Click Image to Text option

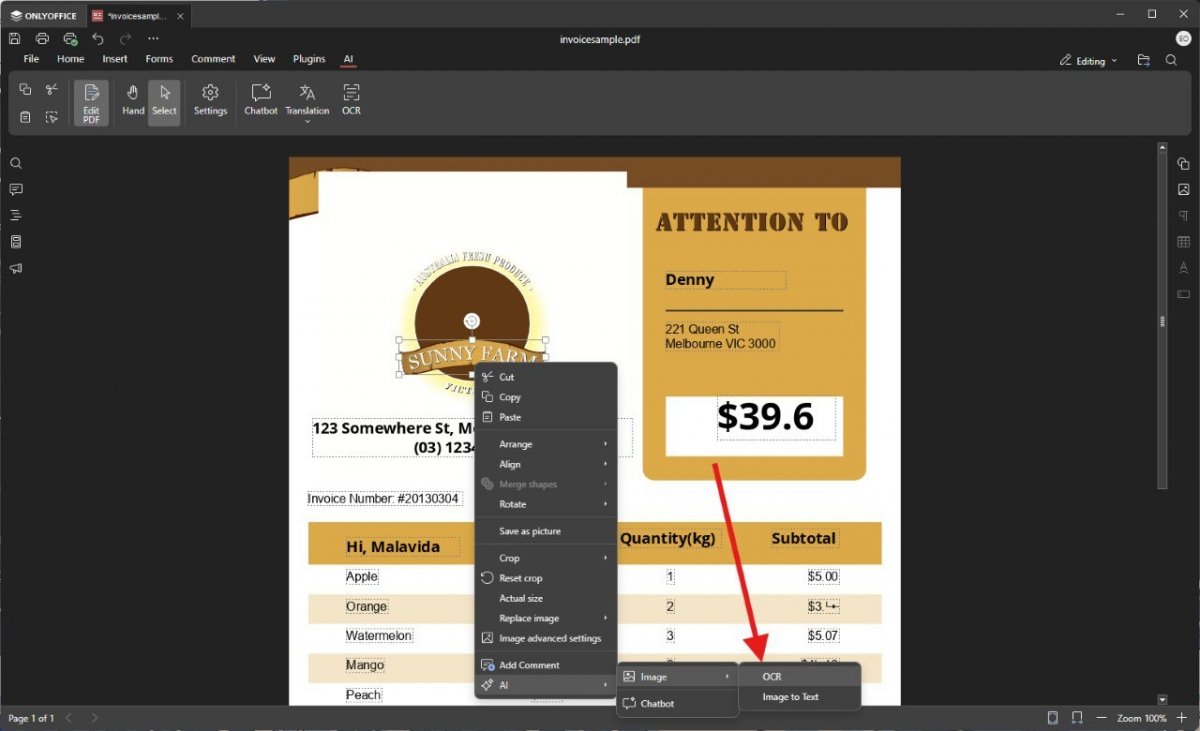tap(790, 697)
